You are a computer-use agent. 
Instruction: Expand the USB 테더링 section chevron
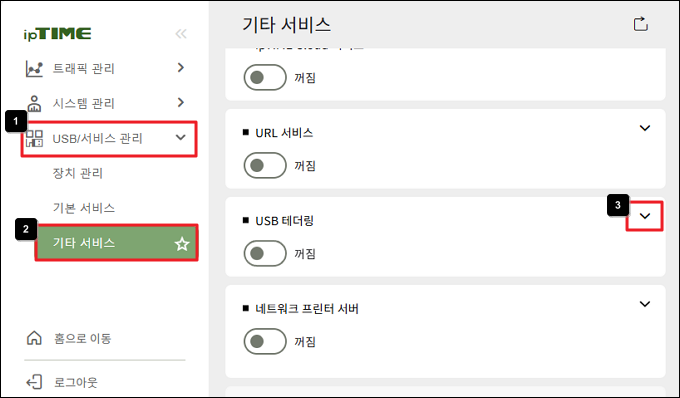coord(645,216)
